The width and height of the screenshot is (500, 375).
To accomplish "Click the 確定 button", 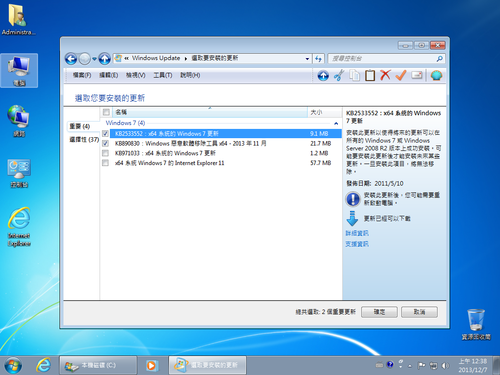I will (379, 312).
